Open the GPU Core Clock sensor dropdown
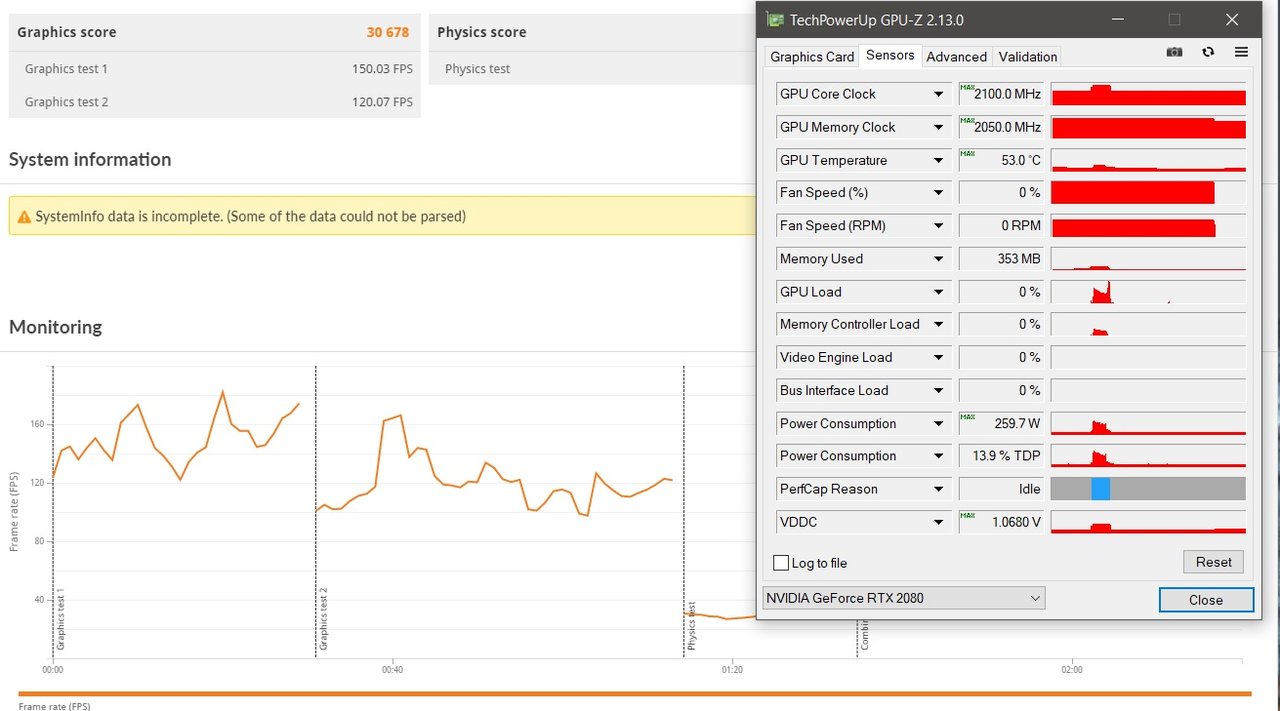Viewport: 1280px width, 711px height. [x=938, y=94]
